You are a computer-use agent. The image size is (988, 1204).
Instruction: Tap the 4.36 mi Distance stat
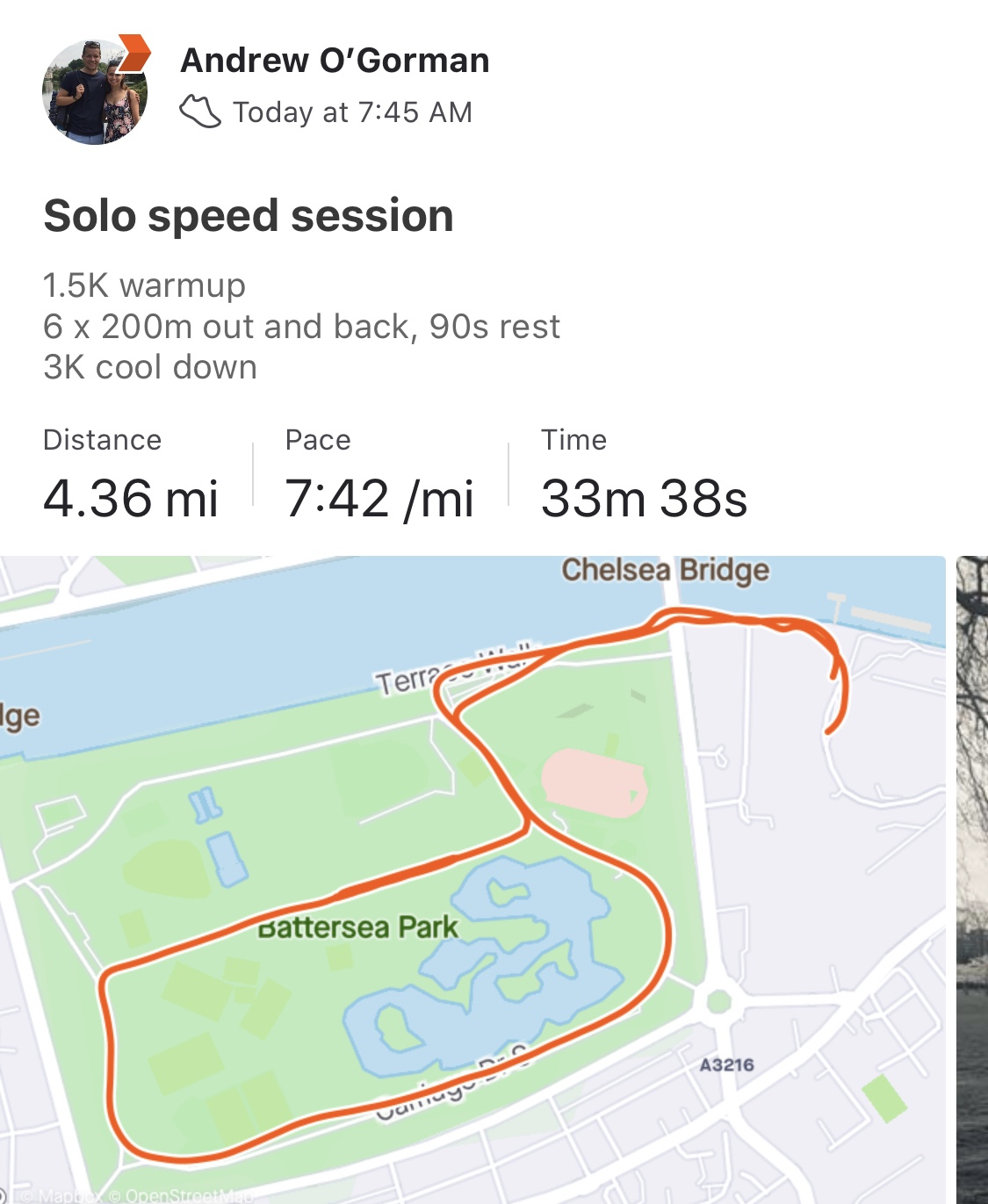tap(130, 498)
